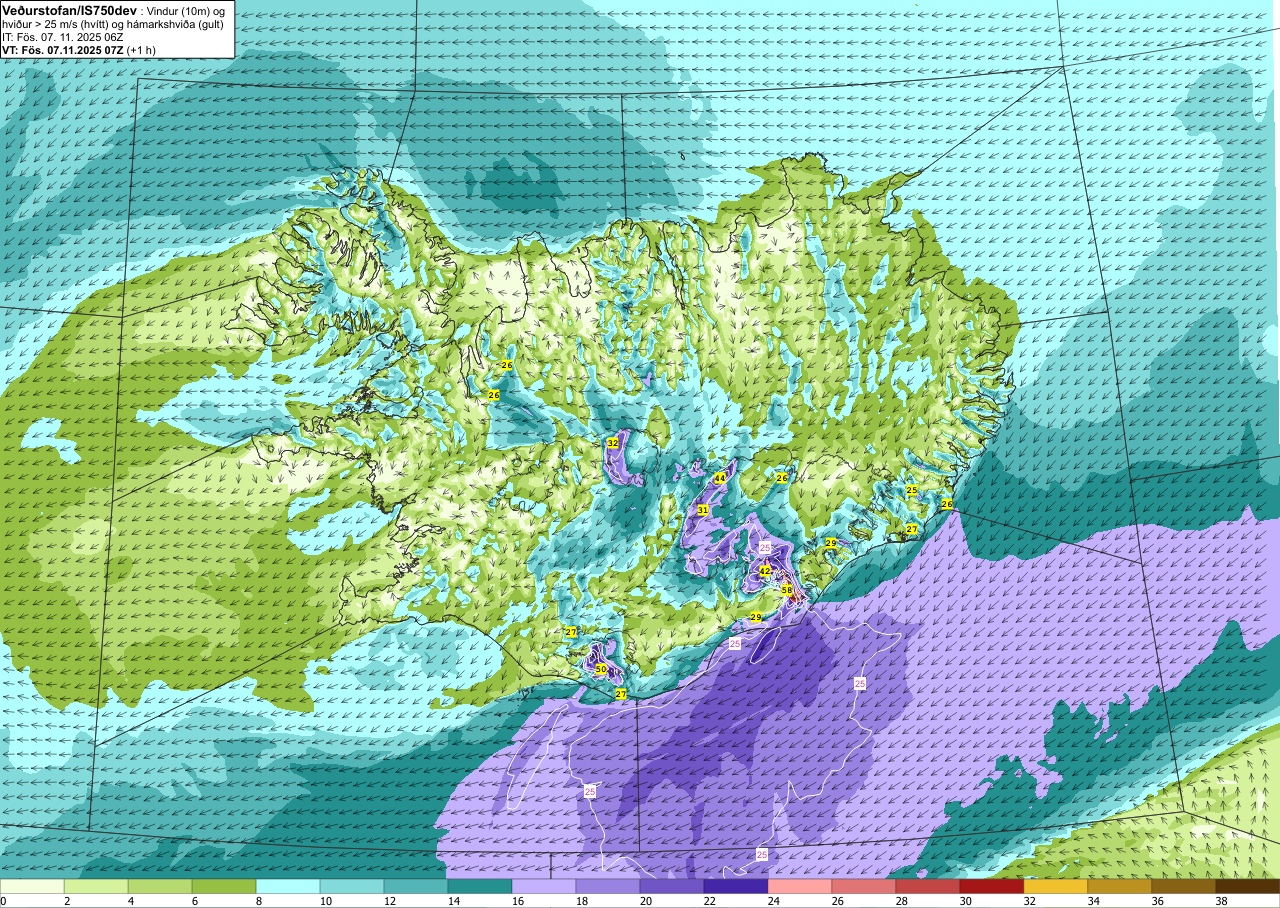1280x908 pixels.
Task: Click the legend scale number 38
Action: [x=1222, y=901]
